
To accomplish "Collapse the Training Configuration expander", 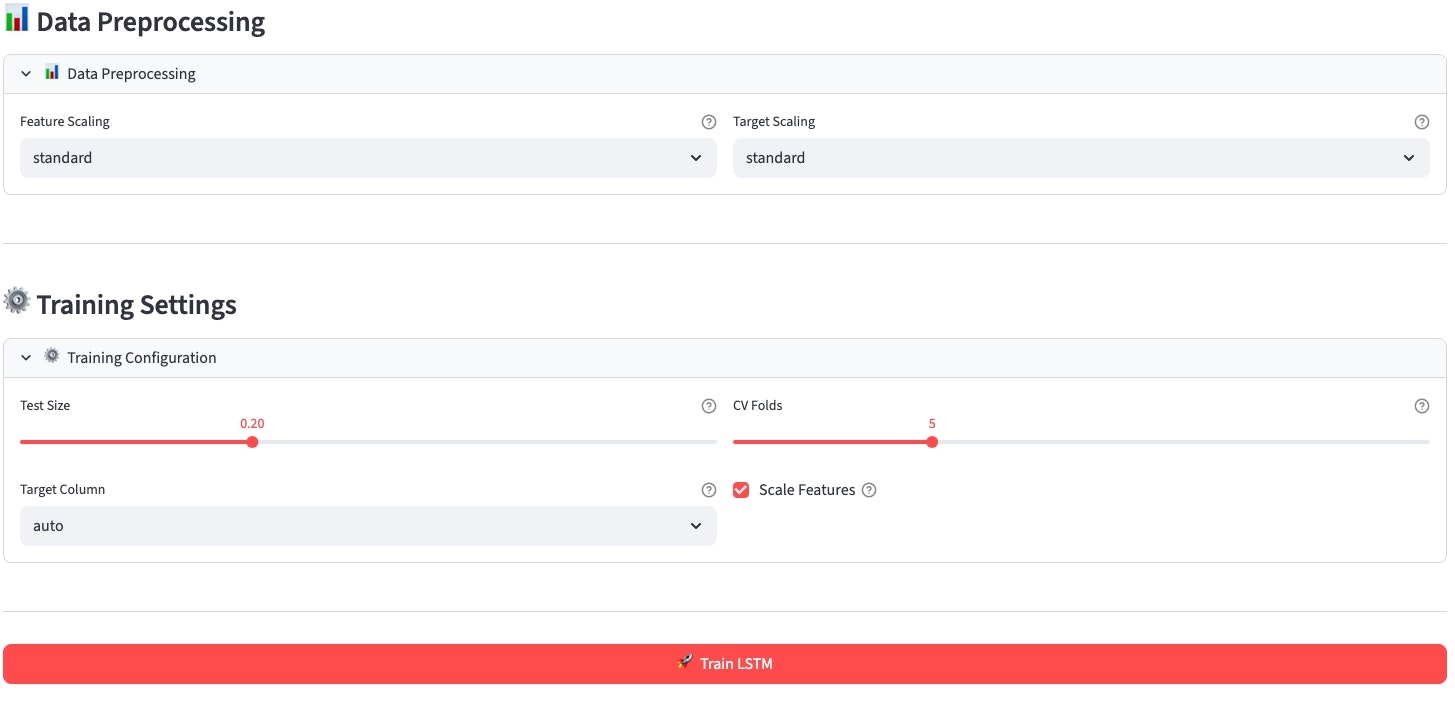I will pyautogui.click(x=725, y=358).
